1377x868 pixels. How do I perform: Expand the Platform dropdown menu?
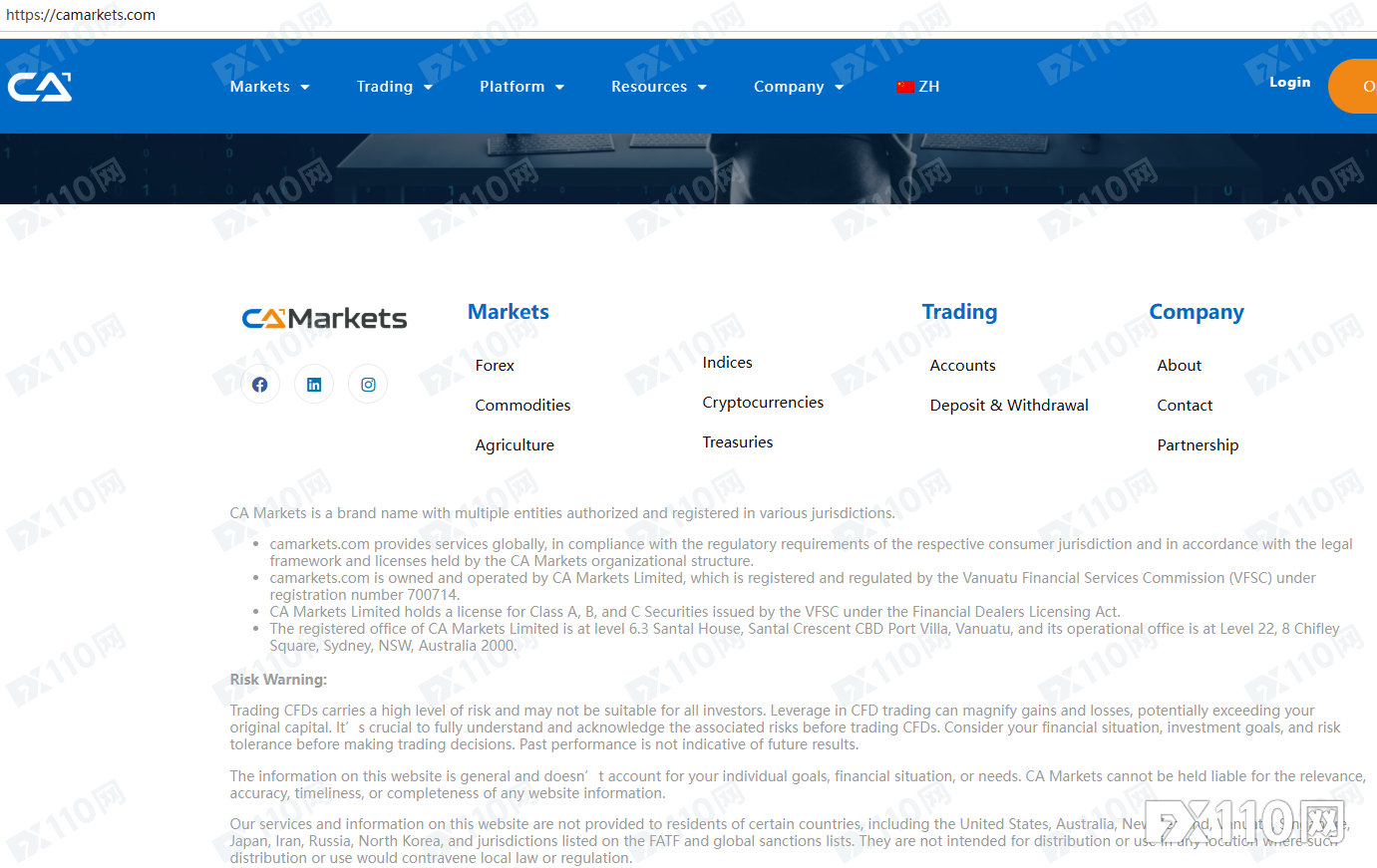pos(522,87)
